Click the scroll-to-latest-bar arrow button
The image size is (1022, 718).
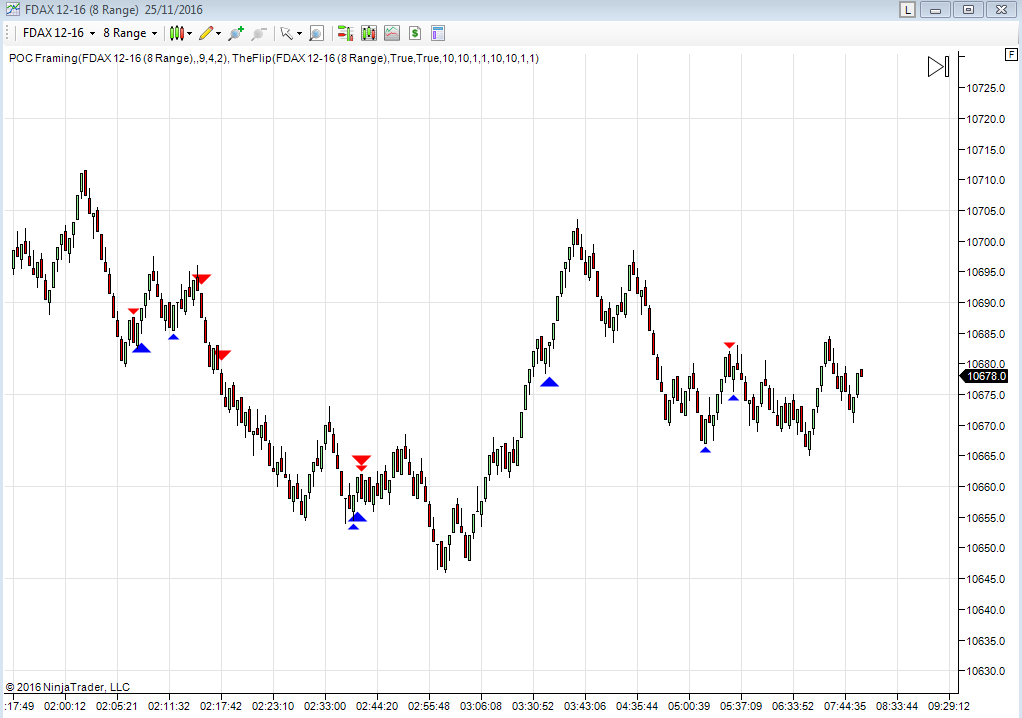click(938, 67)
